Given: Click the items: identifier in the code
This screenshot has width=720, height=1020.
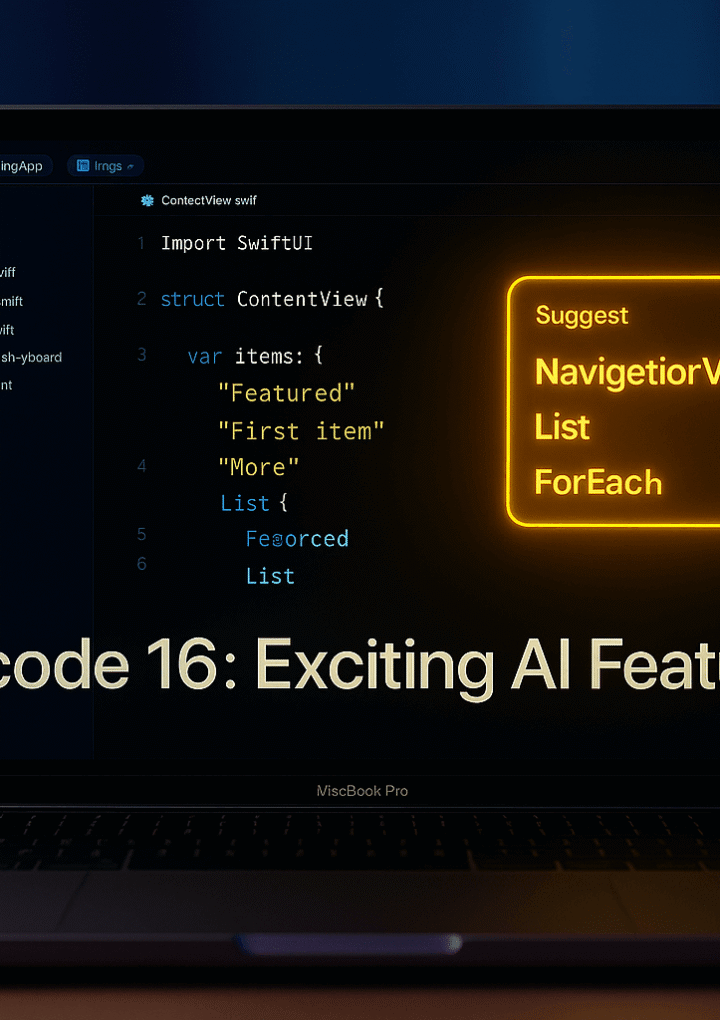Looking at the screenshot, I should pyautogui.click(x=269, y=356).
